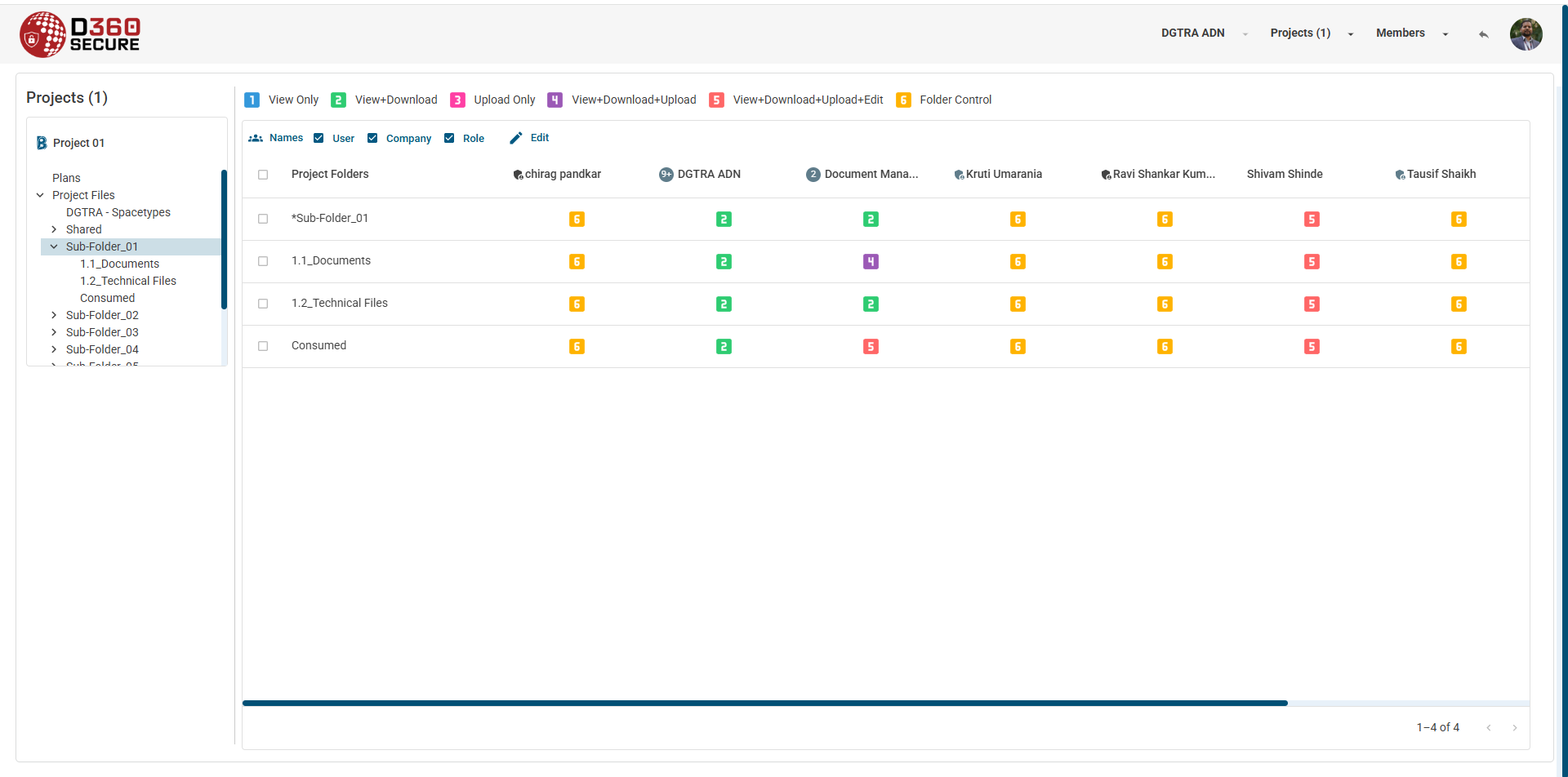The image size is (1568, 777).
Task: Click the D360 Secure logo
Action: pyautogui.click(x=80, y=34)
